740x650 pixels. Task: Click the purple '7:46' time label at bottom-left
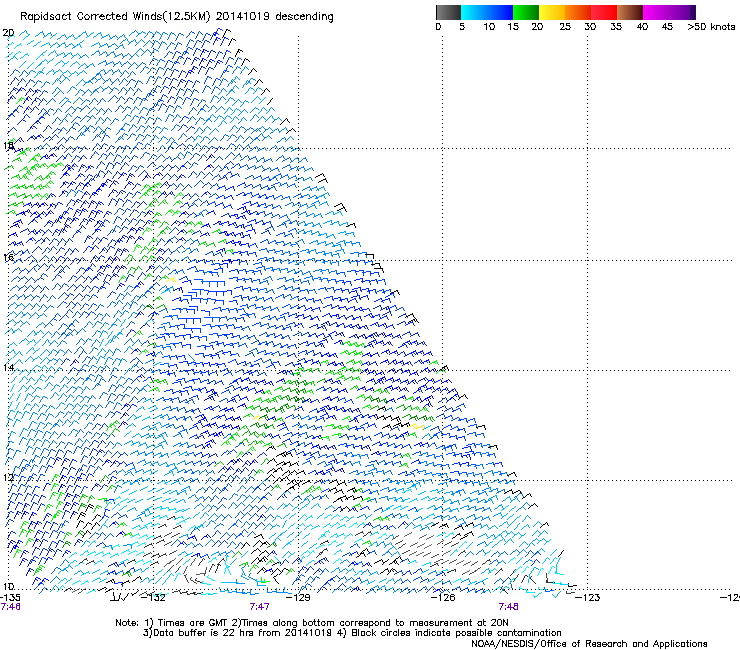(10, 607)
